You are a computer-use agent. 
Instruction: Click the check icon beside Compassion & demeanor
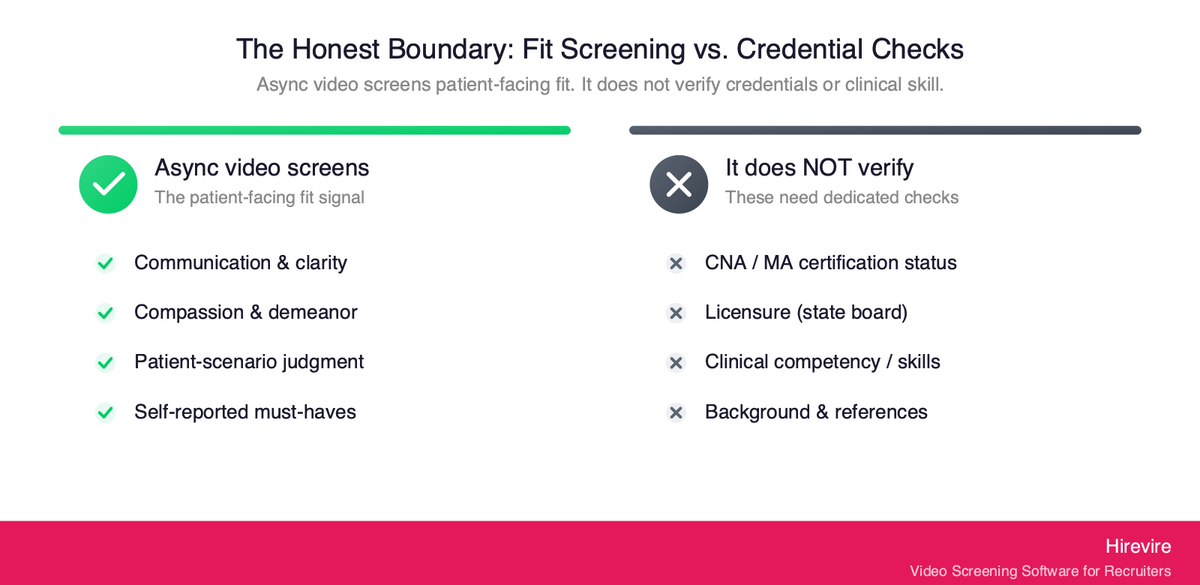(105, 313)
